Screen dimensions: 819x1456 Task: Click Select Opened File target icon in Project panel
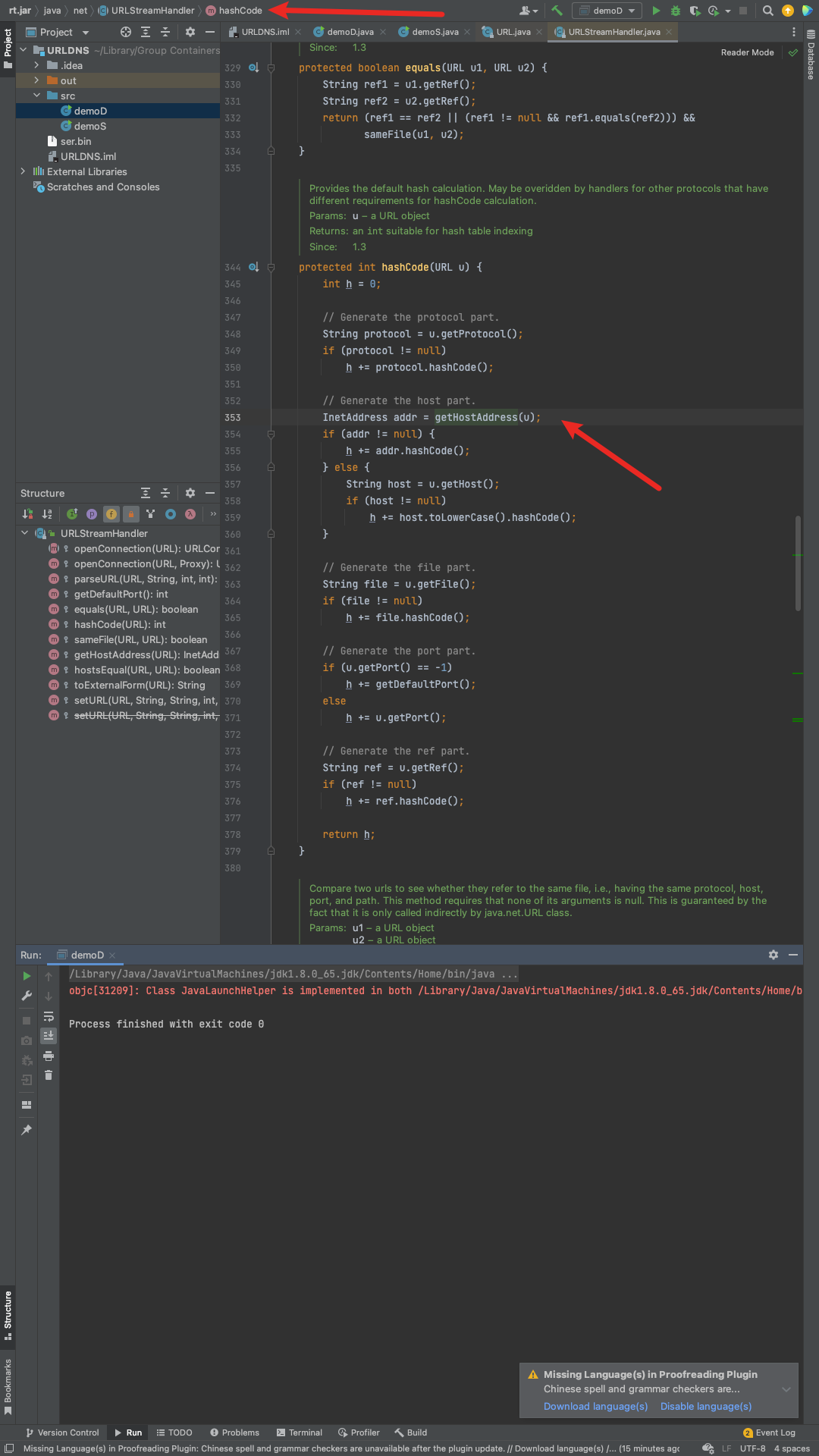click(126, 32)
